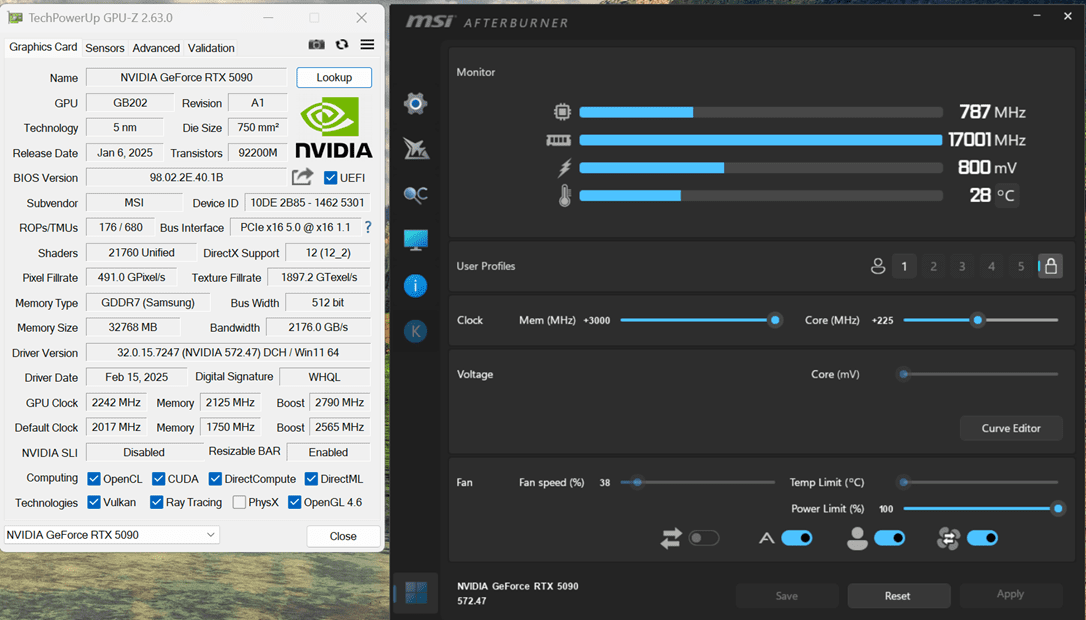Click the voltage lightning bolt icon

pyautogui.click(x=564, y=168)
